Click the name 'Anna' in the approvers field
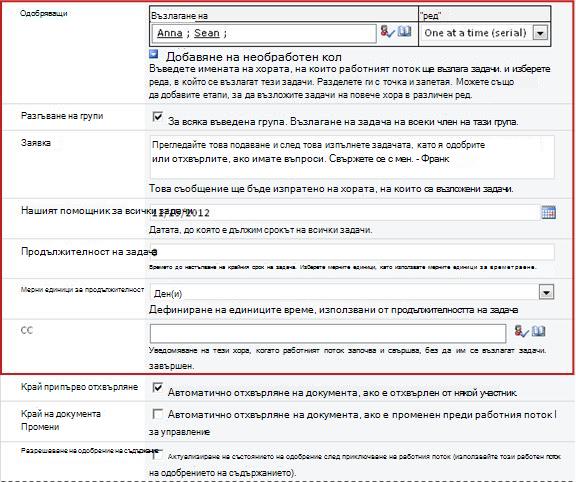576x482 pixels. click(170, 33)
